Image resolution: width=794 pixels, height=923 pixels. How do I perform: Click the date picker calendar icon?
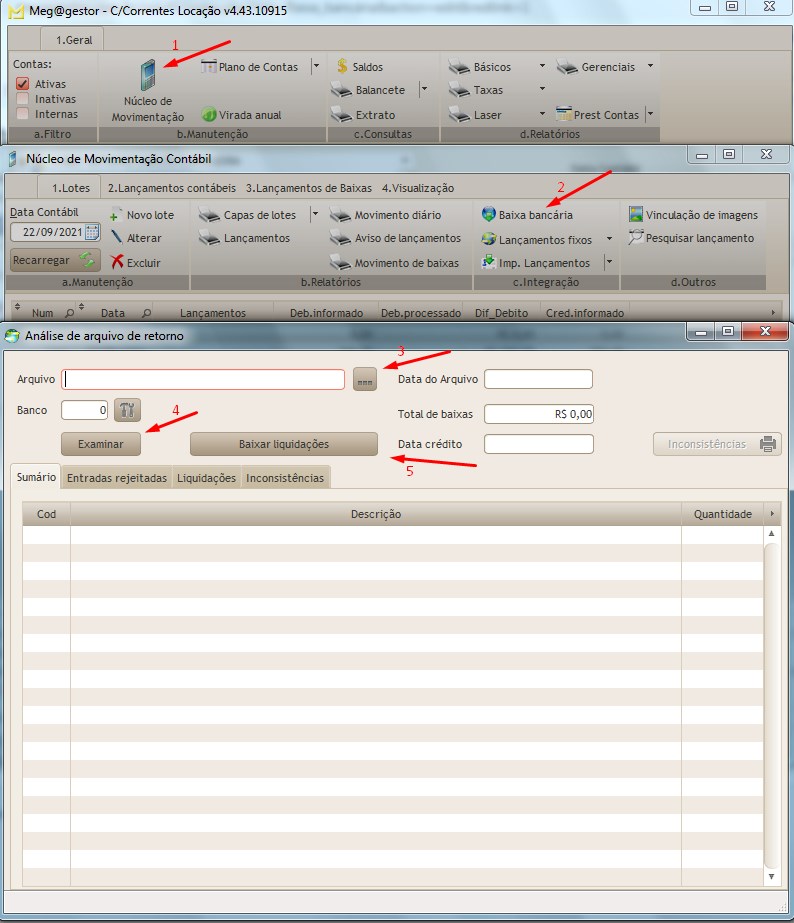(92, 233)
